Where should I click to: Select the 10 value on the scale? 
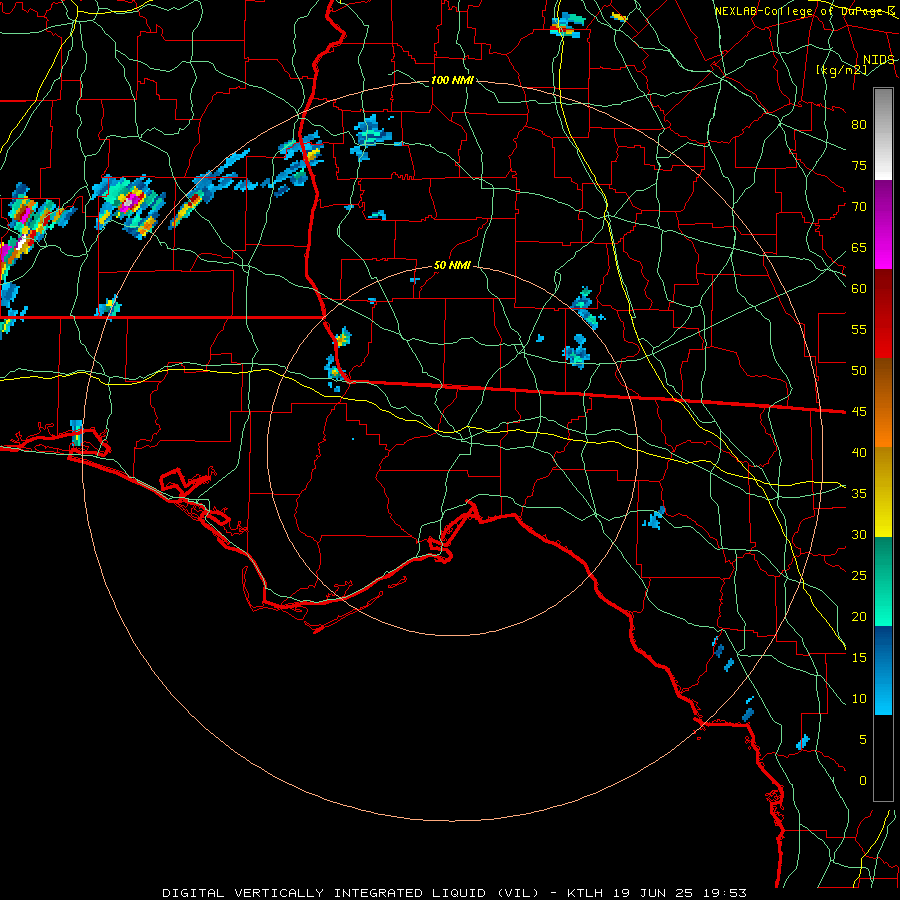click(x=859, y=699)
